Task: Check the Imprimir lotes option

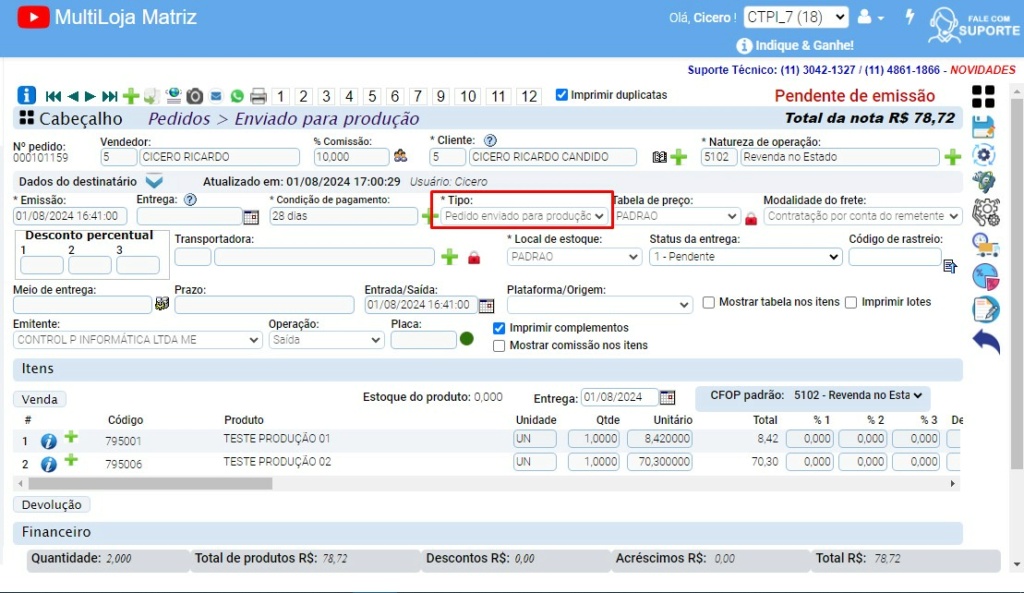Action: pyautogui.click(x=851, y=302)
